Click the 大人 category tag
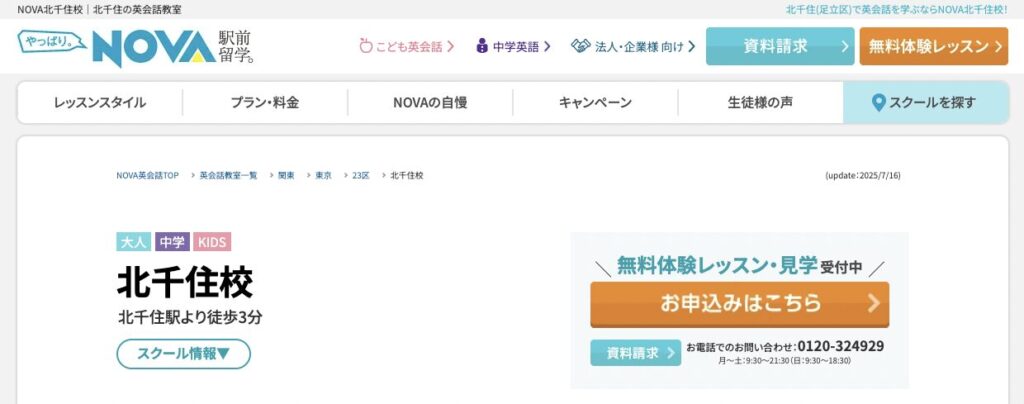Image resolution: width=1024 pixels, height=404 pixels. [134, 242]
